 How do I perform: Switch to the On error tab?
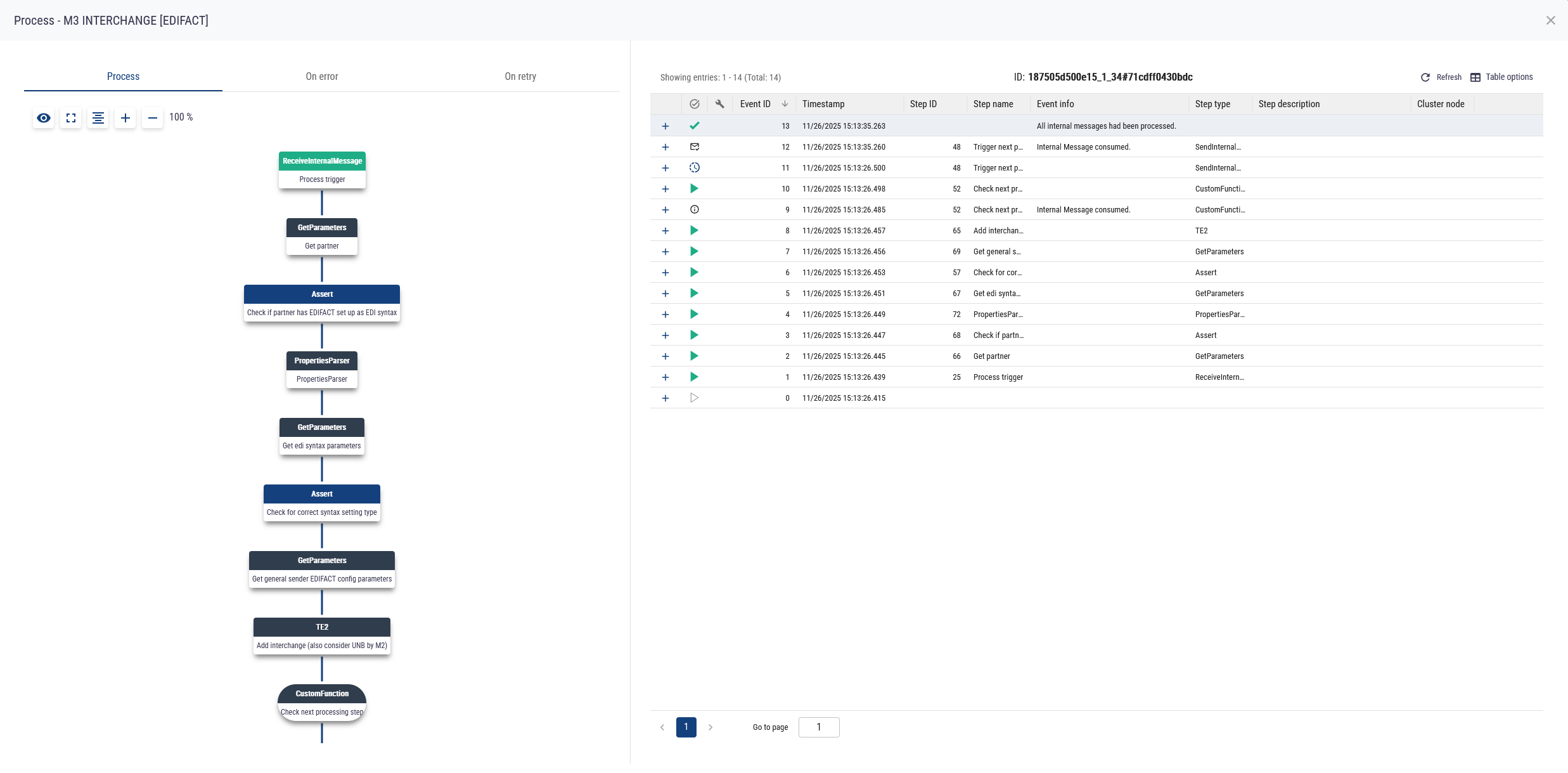coord(322,76)
